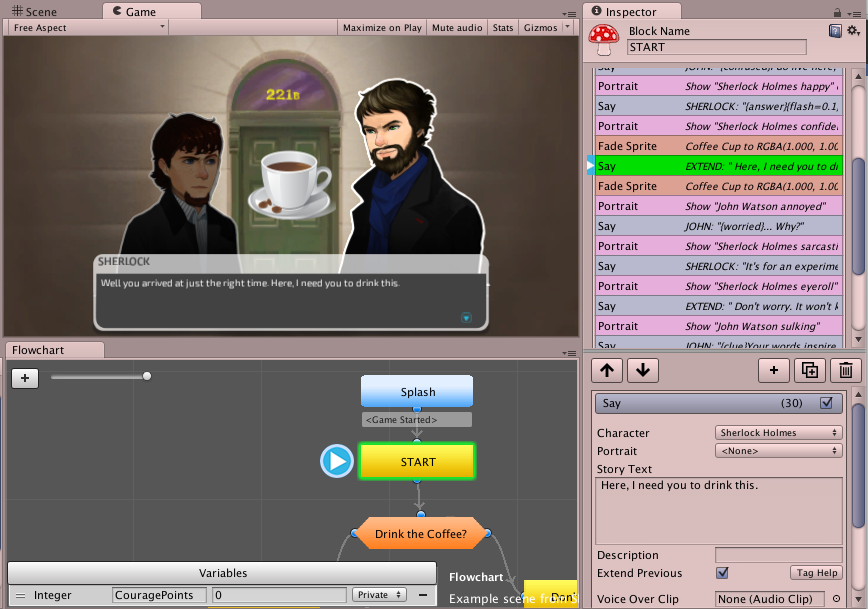Open the Private scope dropdown

(379, 595)
